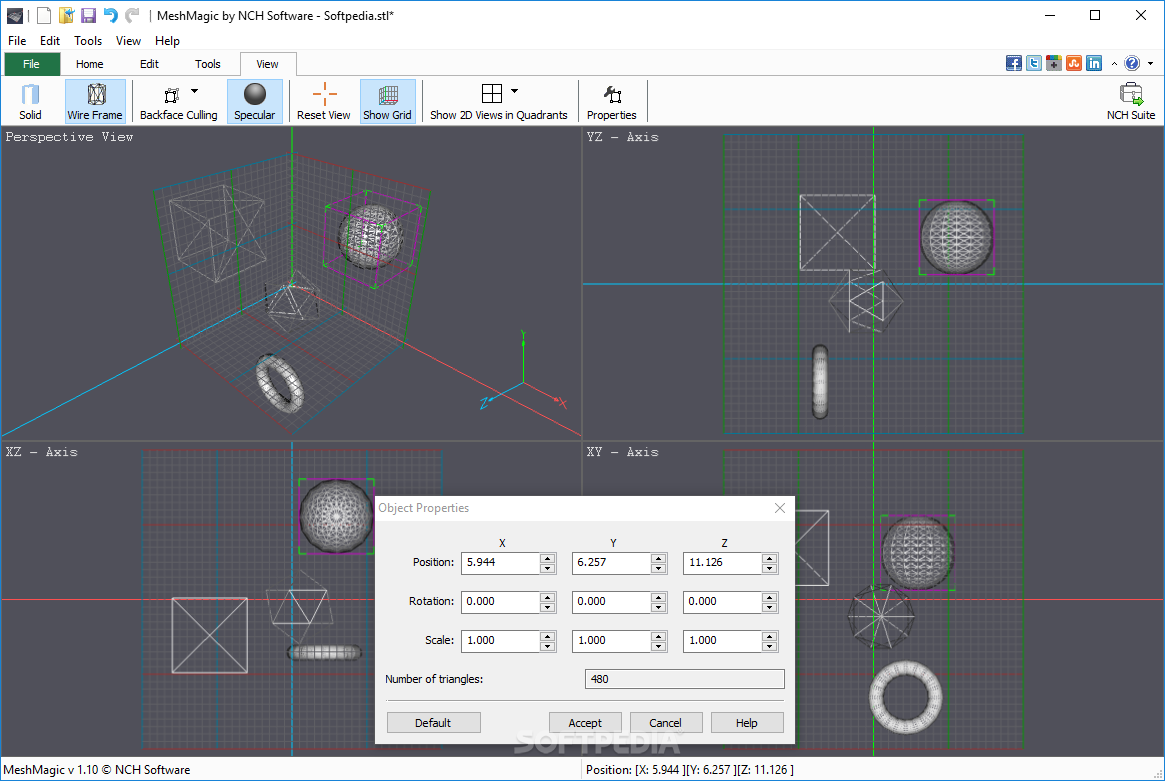Click Accept in Object Properties dialog
This screenshot has width=1165, height=781.
(x=585, y=722)
